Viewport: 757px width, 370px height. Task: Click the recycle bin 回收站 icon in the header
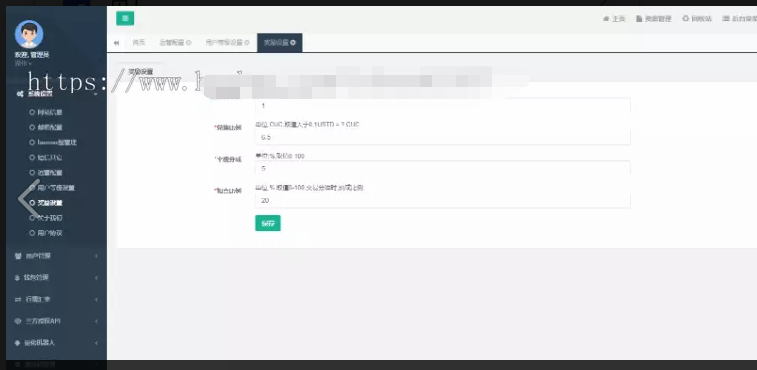(686, 18)
